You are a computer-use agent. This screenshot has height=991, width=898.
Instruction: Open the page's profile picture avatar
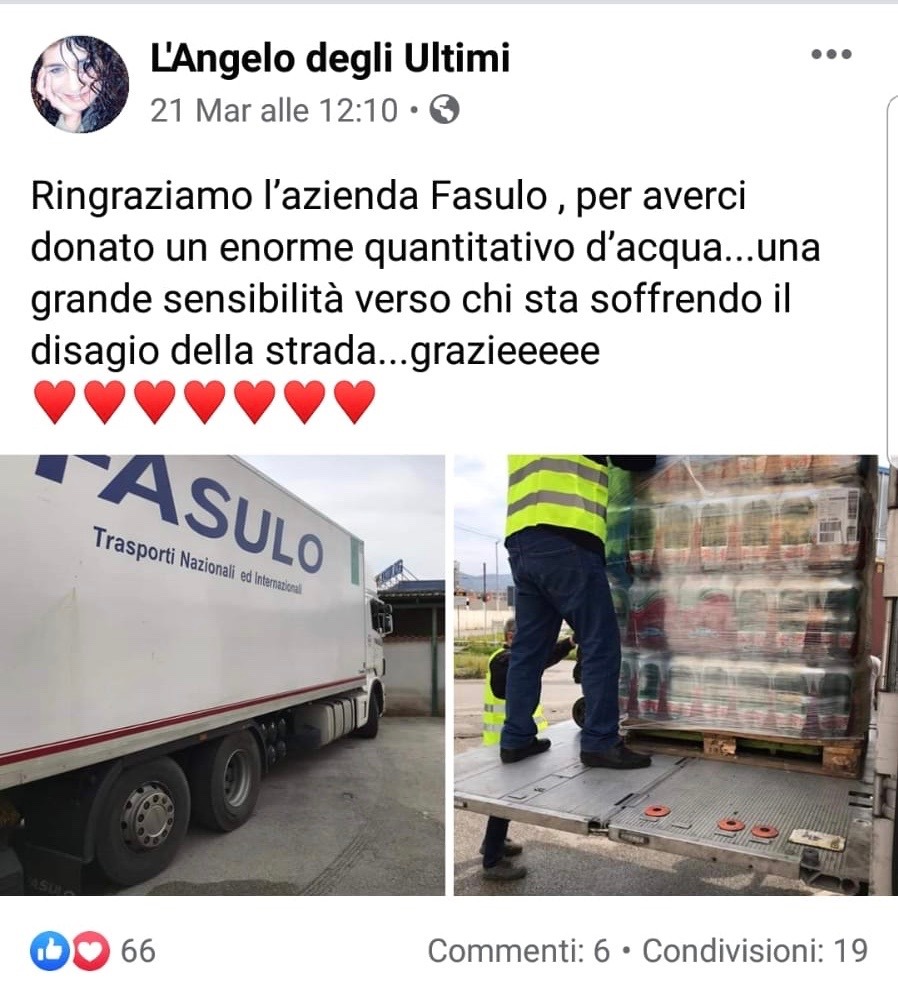(x=80, y=84)
